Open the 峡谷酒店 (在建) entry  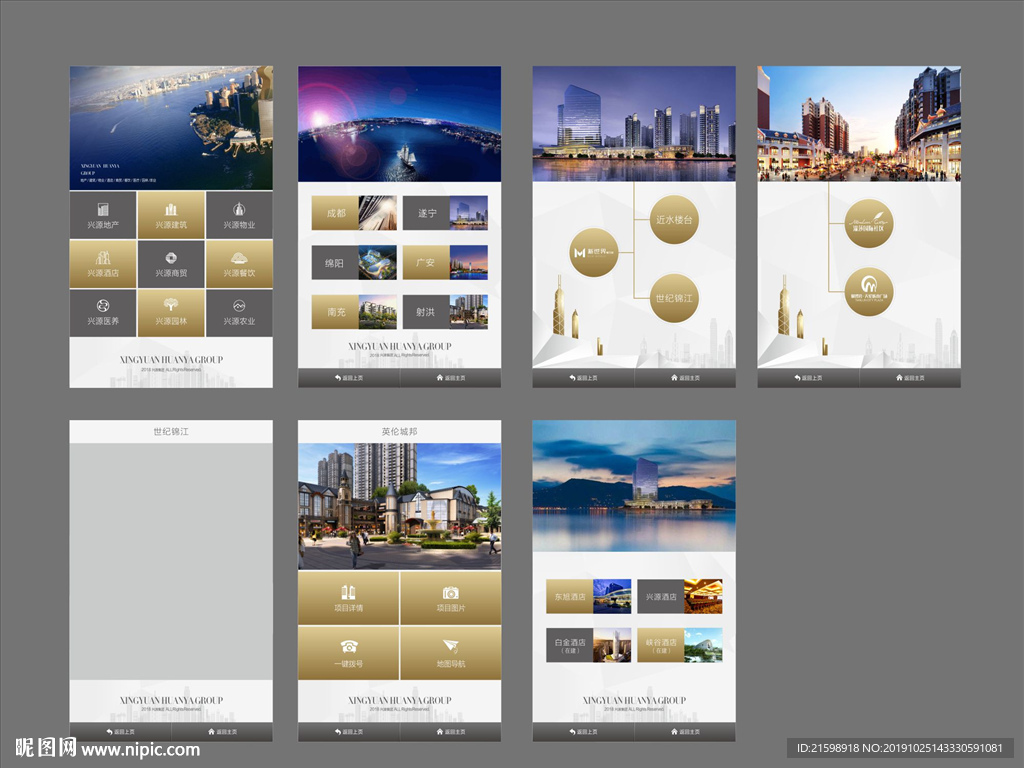(x=680, y=645)
